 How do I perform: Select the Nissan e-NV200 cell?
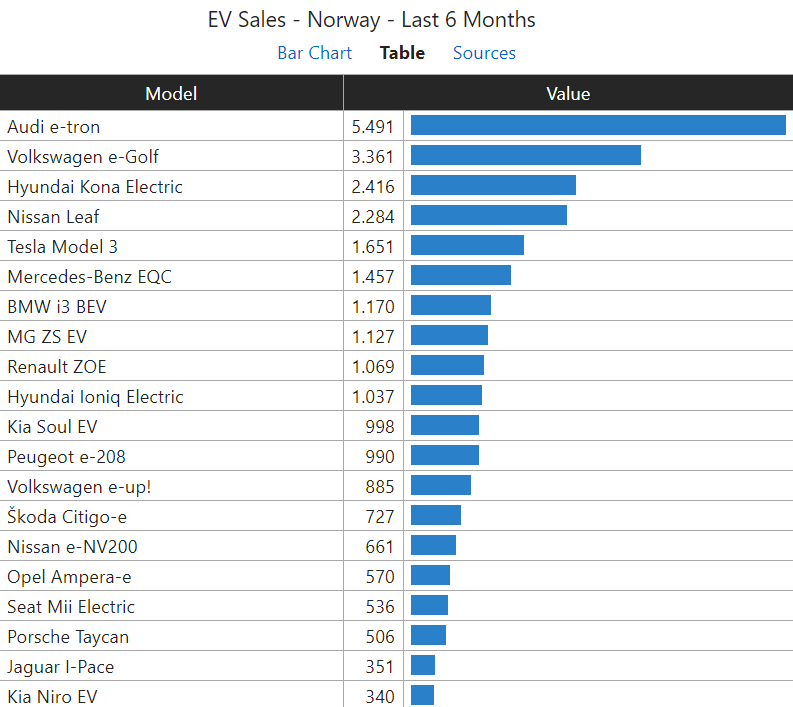click(x=171, y=546)
